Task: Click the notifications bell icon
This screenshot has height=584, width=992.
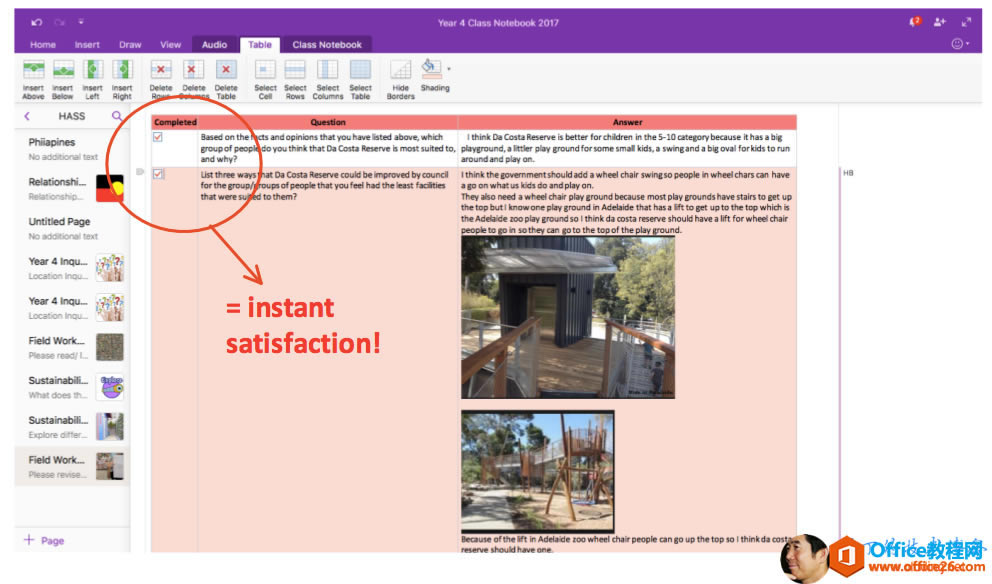Action: 911,21
